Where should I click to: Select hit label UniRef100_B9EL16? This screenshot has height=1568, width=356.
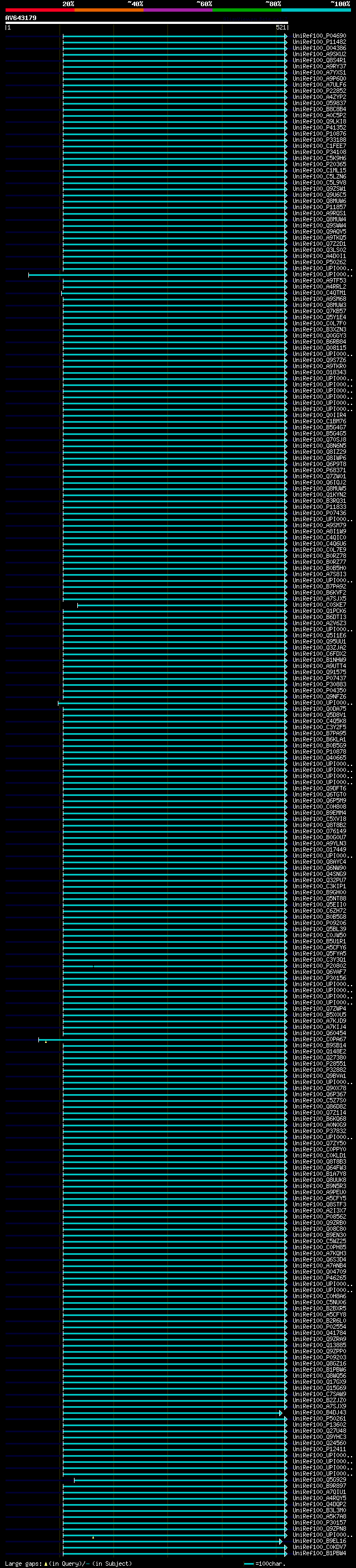pyautogui.click(x=319, y=1541)
